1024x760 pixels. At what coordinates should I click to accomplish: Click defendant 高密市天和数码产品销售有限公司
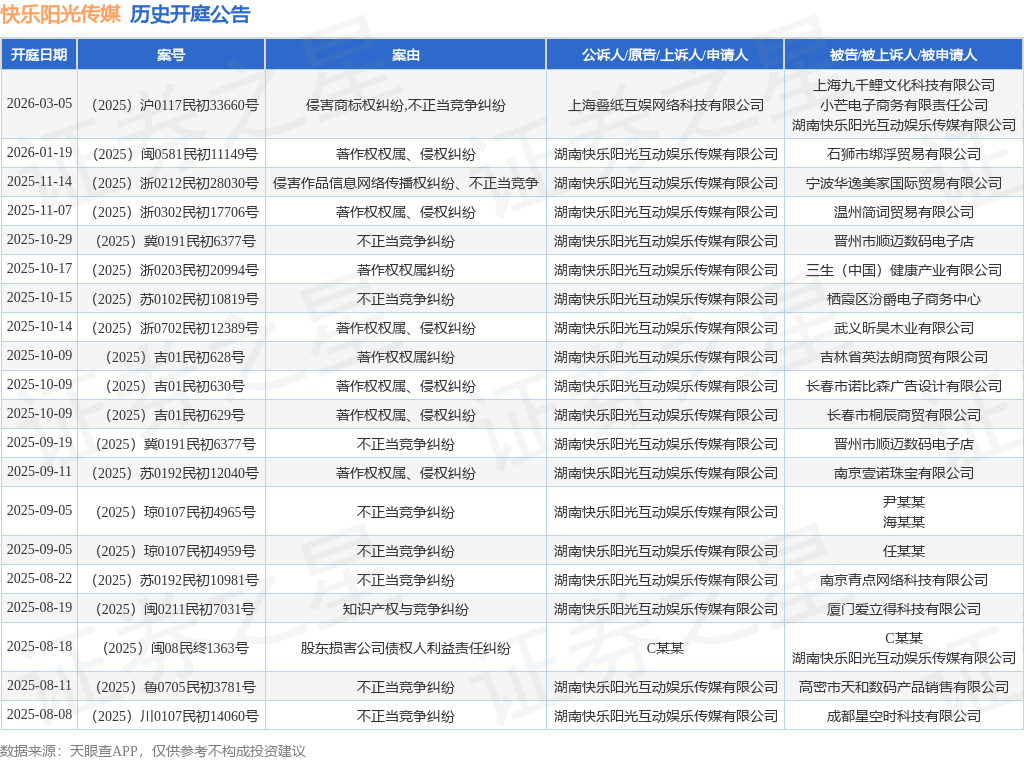click(x=904, y=688)
